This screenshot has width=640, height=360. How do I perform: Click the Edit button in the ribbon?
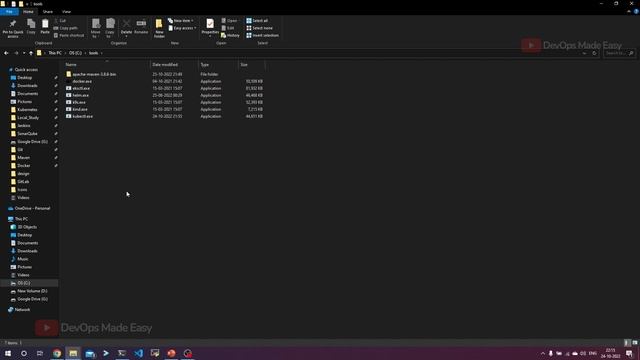pos(228,28)
